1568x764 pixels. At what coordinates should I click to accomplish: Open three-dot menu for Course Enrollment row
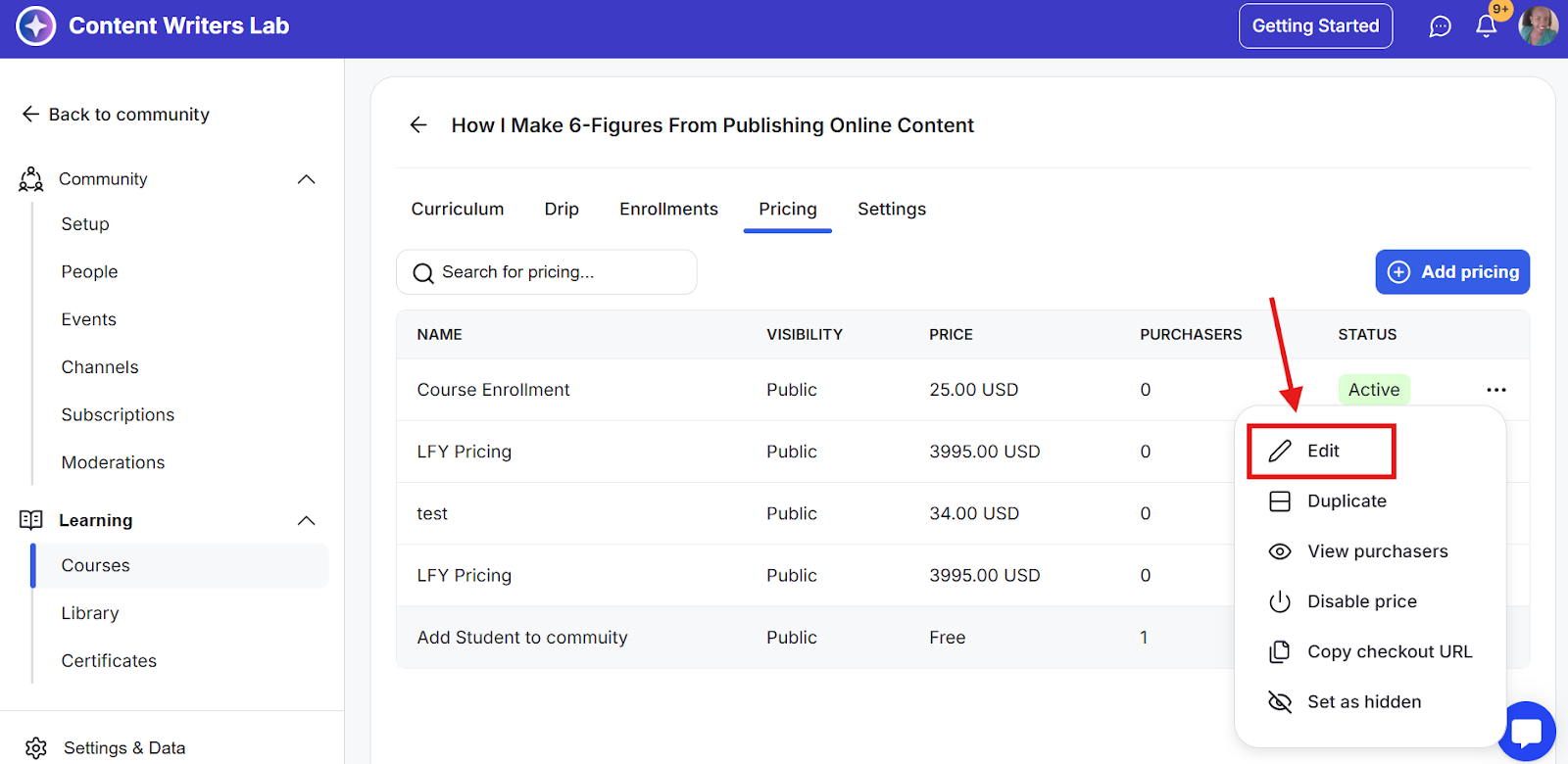click(1495, 390)
